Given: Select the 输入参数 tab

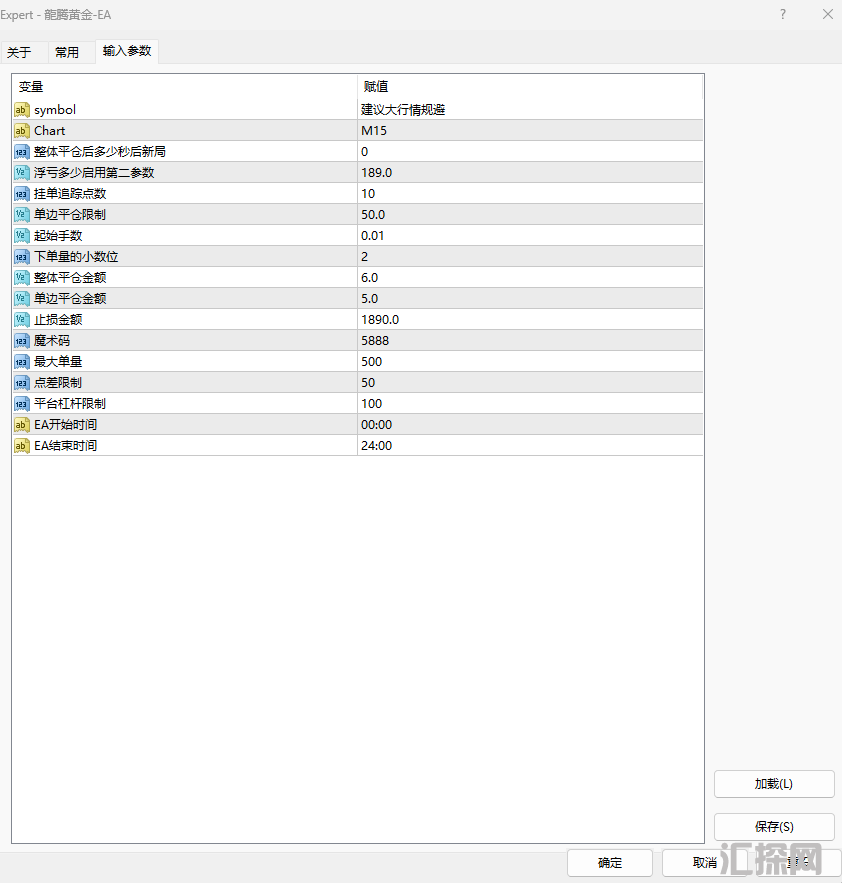Looking at the screenshot, I should [127, 51].
